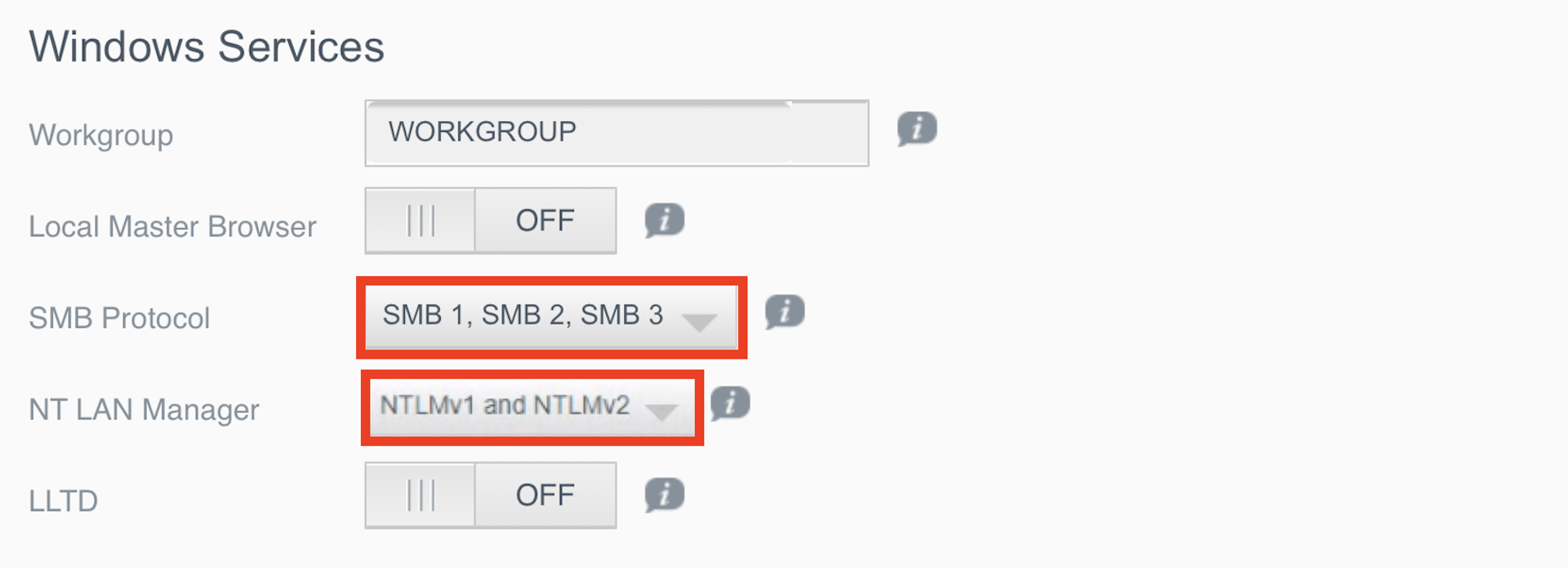Viewport: 1568px width, 568px height.
Task: Click the SMB Protocol label text
Action: (121, 318)
